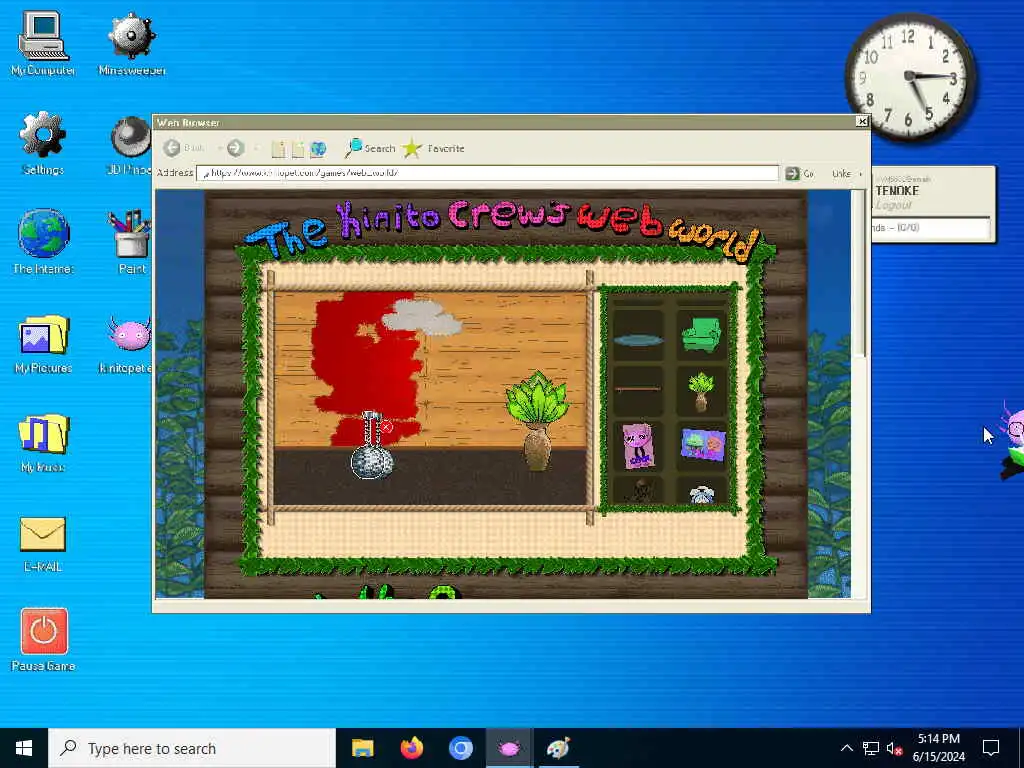Expand the Links chevron in address bar
Screen dimensions: 1024x768
point(860,174)
